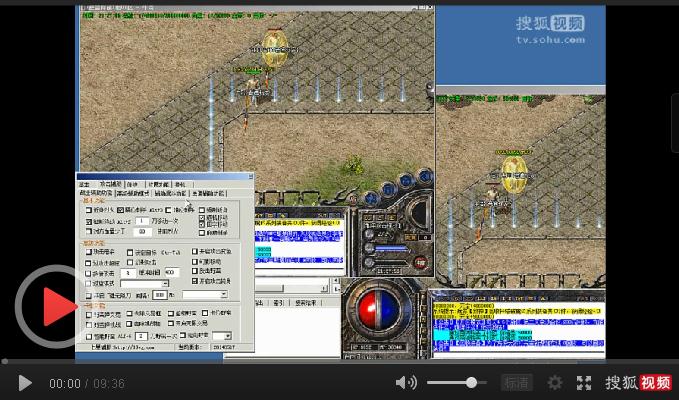679x400 pixels.
Task: Close the helper settings dialog with its X
Action: [250, 177]
